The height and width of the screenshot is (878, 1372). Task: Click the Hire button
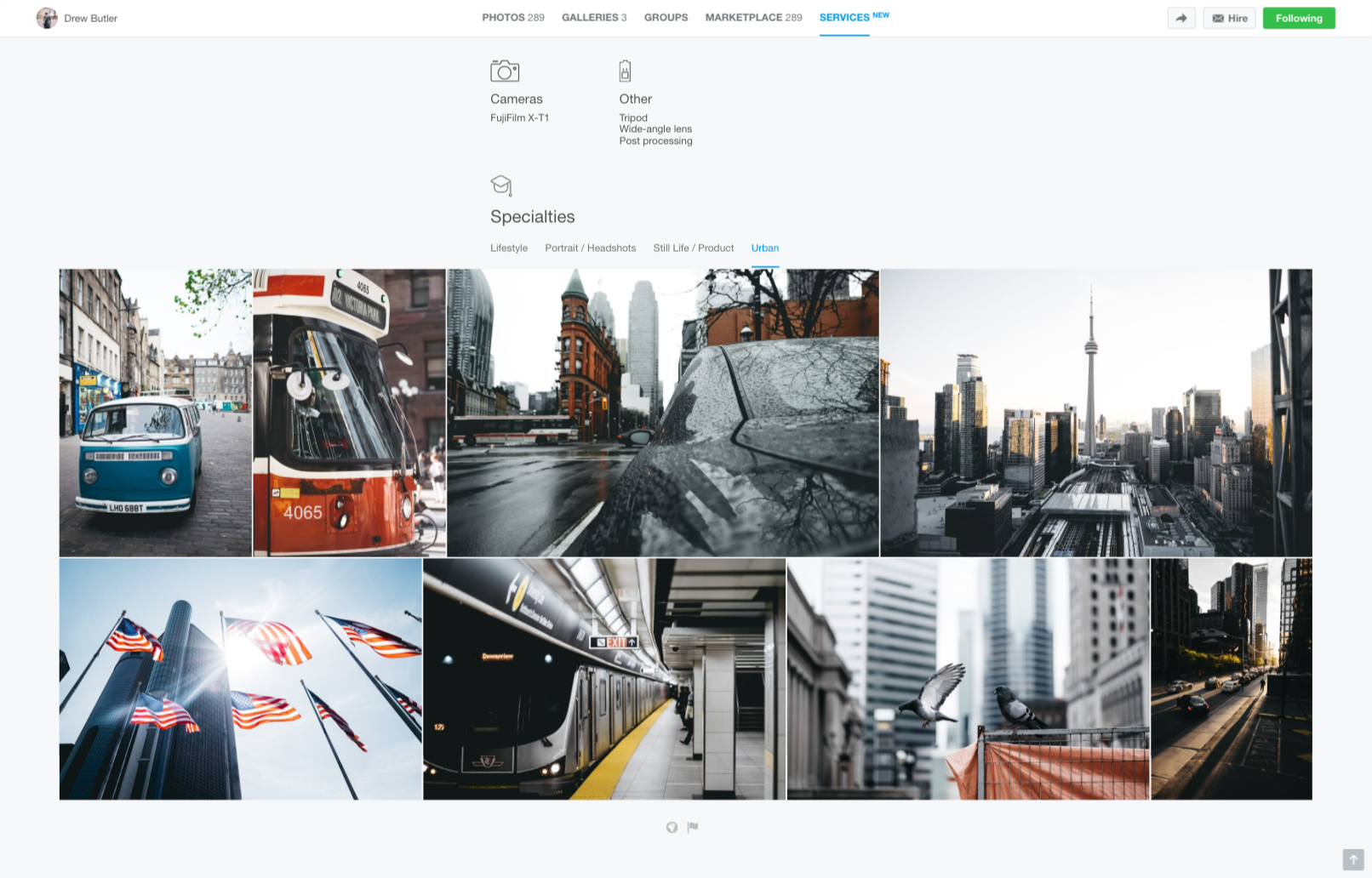click(x=1229, y=18)
